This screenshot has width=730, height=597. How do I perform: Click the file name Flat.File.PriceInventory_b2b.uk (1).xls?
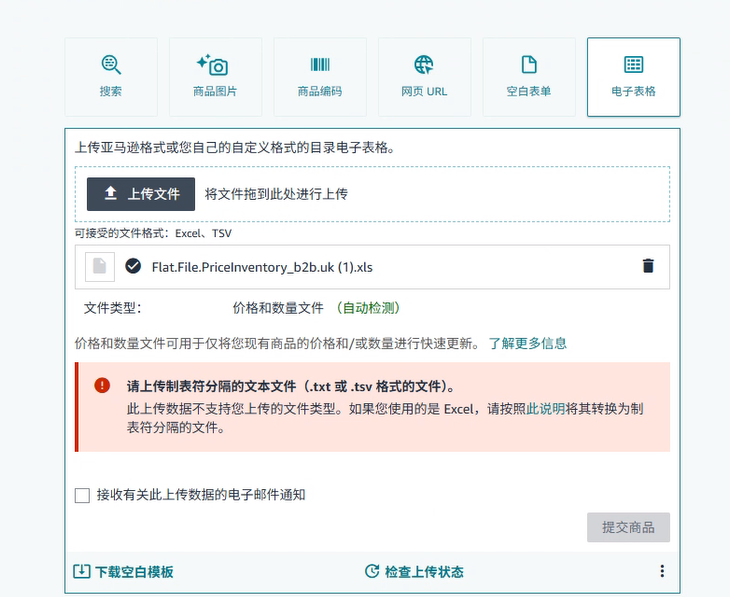pyautogui.click(x=262, y=267)
